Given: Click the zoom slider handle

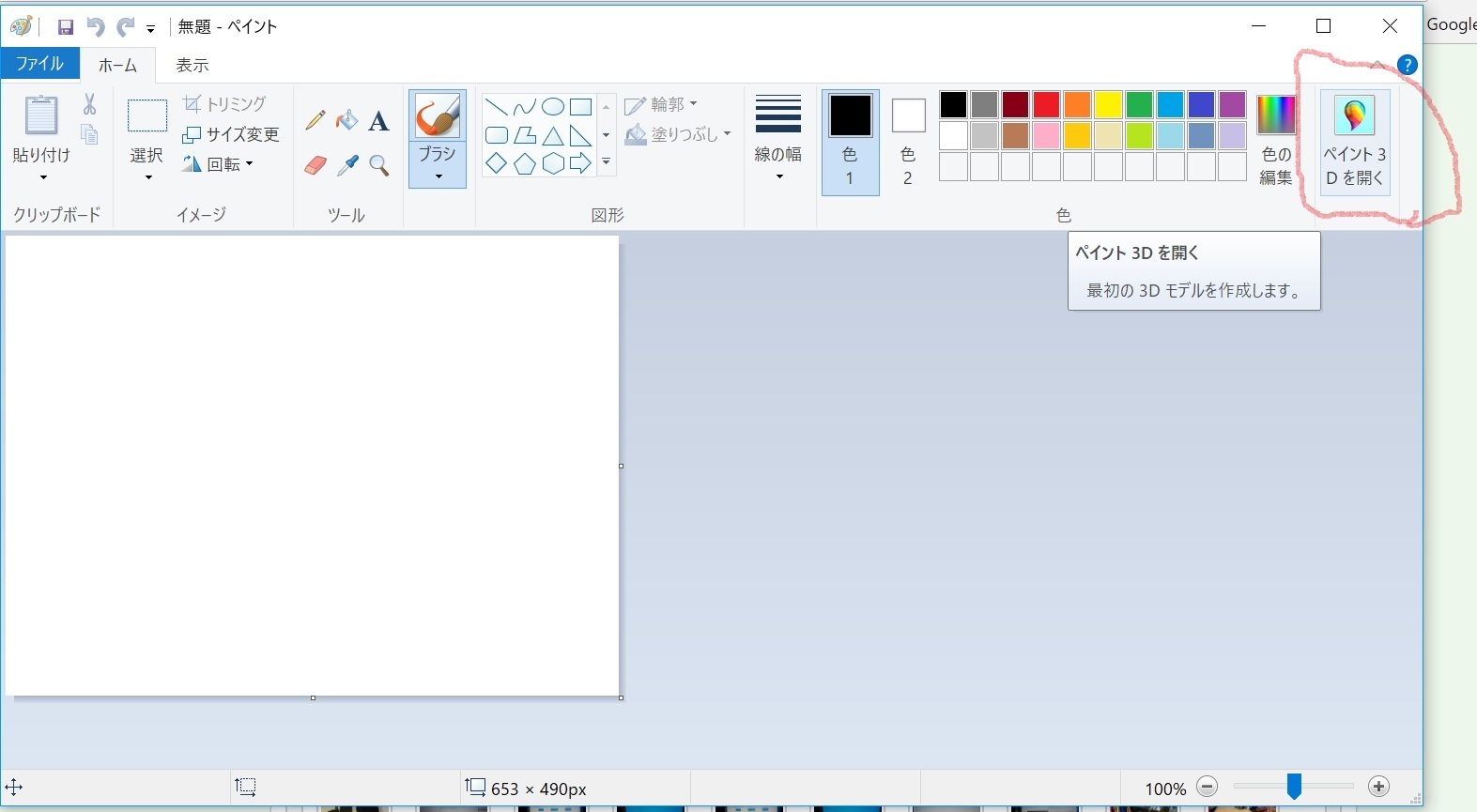Looking at the screenshot, I should coord(1294,787).
